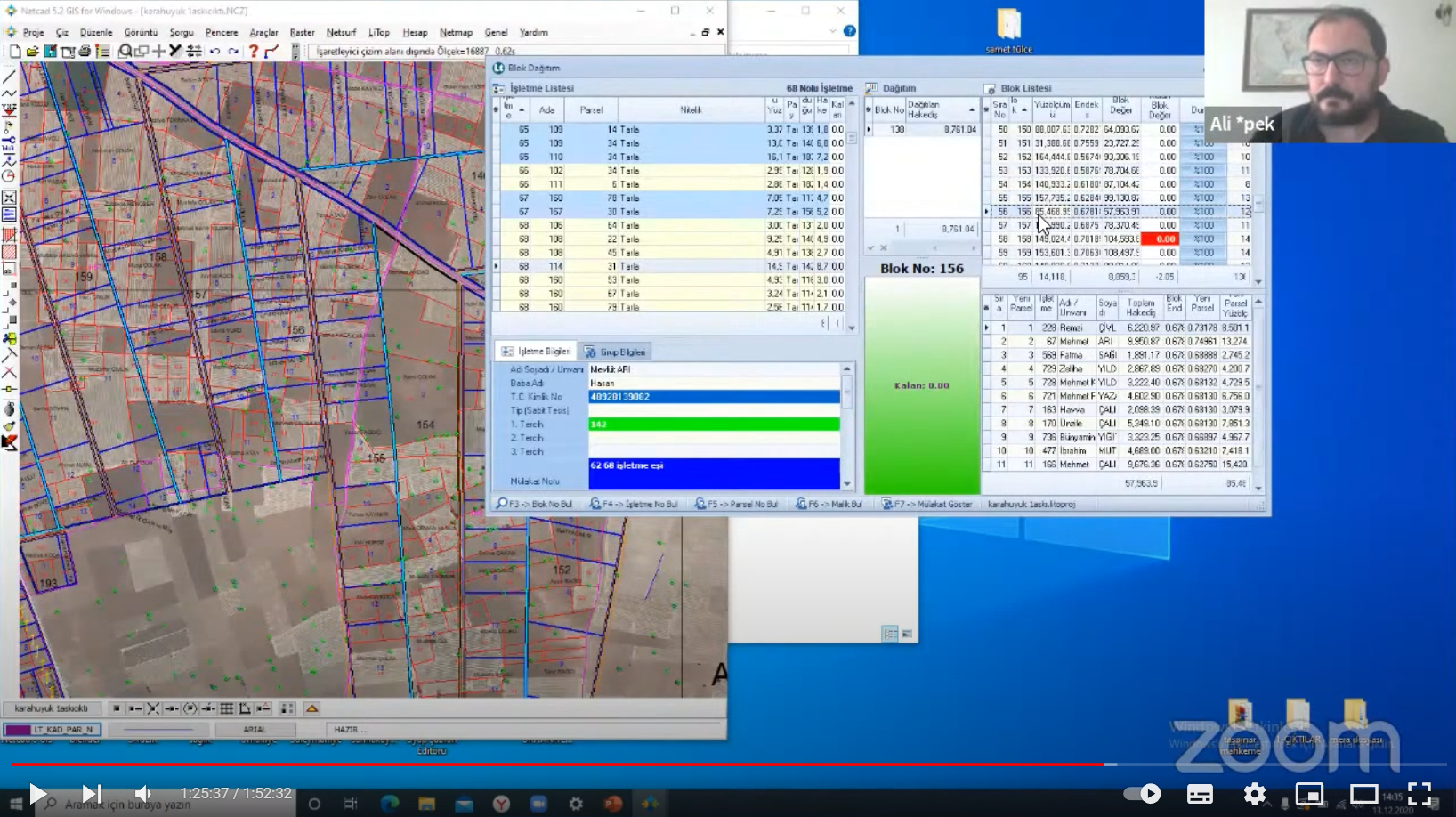Open samet tülce desktop folder

point(1008,30)
